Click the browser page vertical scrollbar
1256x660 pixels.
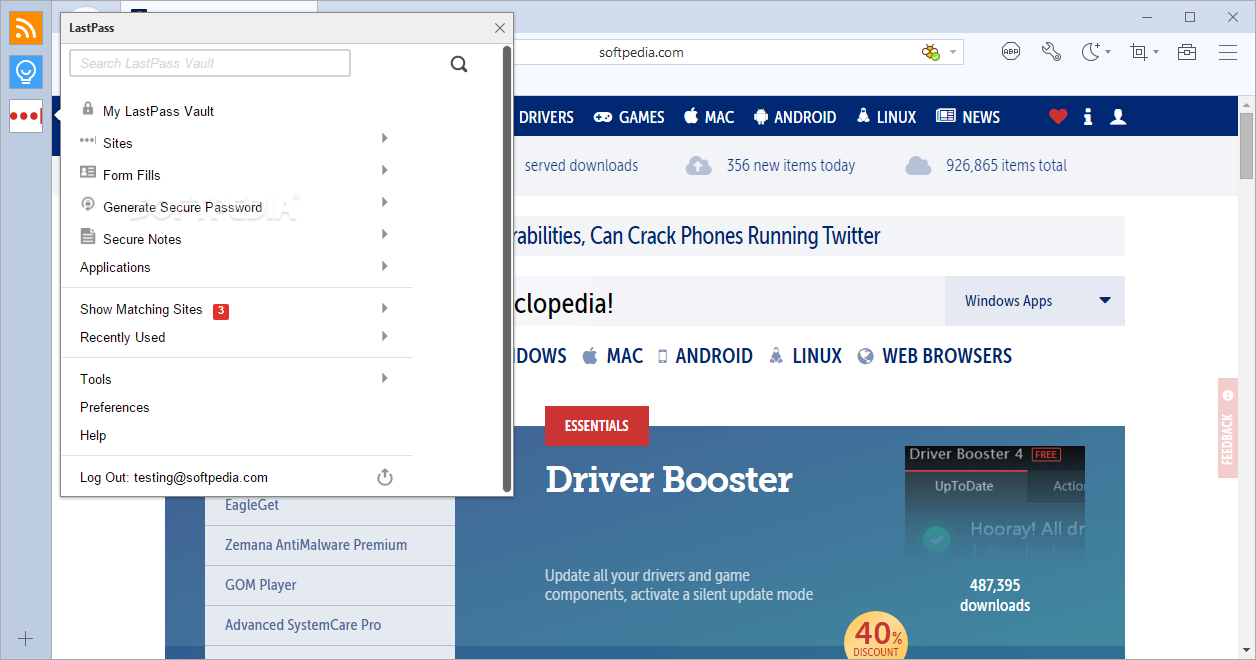[1246, 146]
